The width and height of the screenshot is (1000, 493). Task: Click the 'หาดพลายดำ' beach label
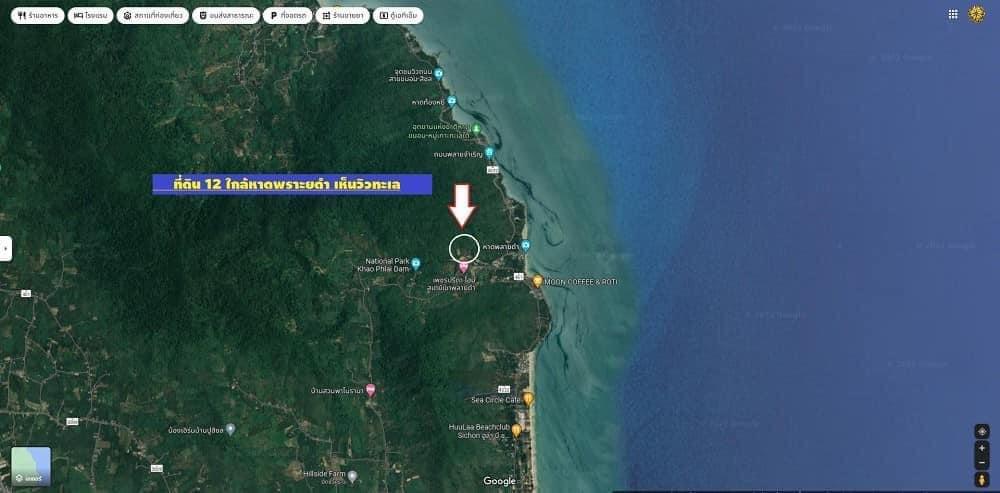pyautogui.click(x=500, y=246)
